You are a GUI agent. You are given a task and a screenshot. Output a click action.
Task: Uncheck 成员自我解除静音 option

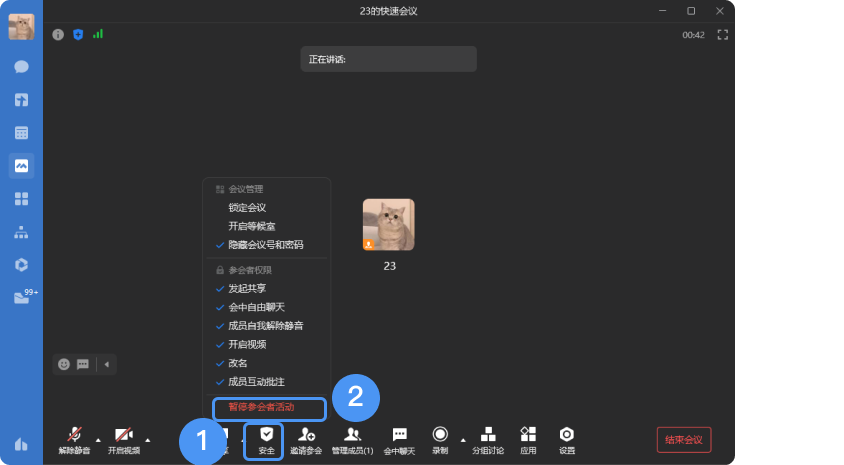pyautogui.click(x=265, y=326)
